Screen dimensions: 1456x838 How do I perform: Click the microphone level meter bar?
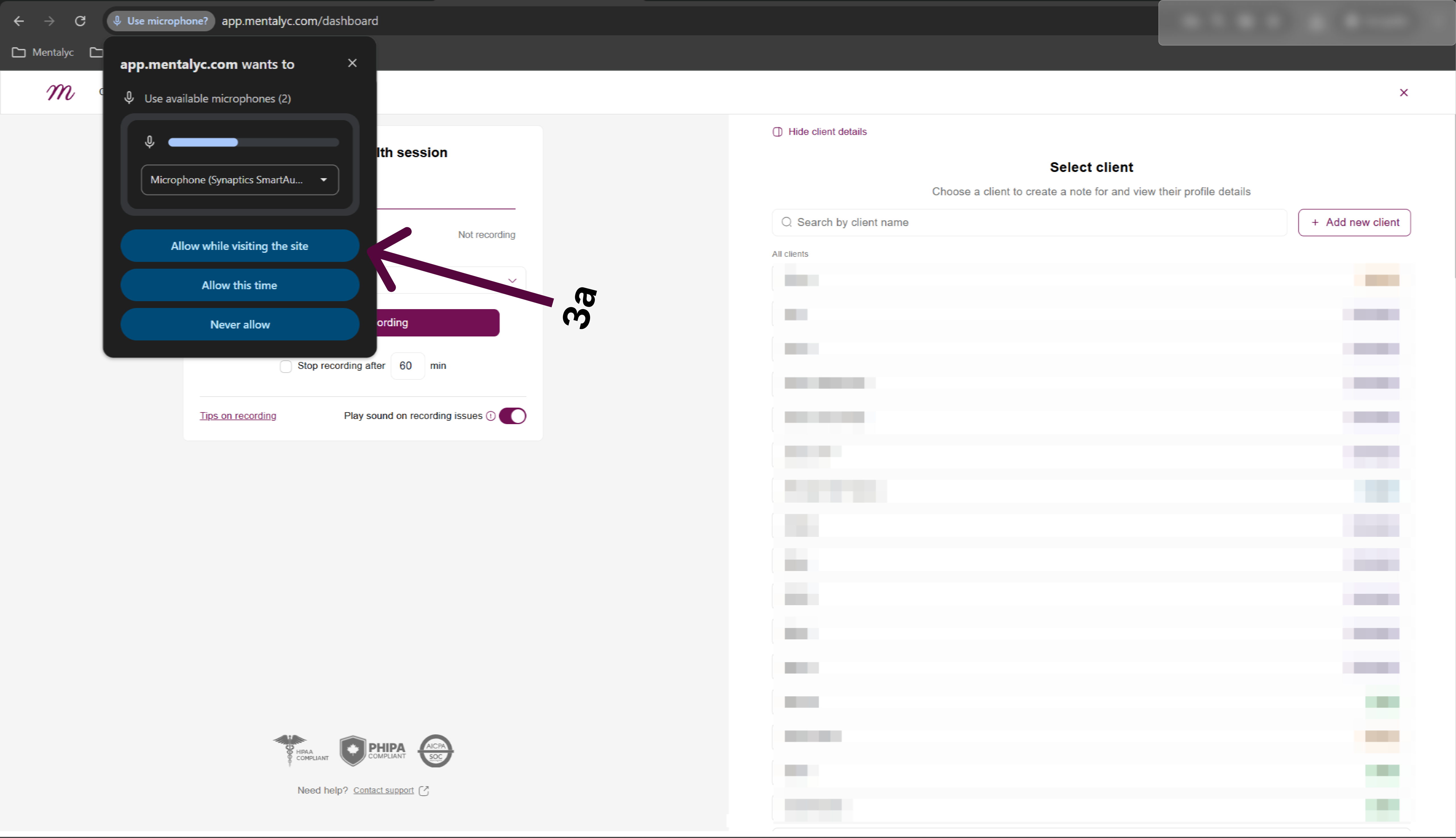(x=253, y=142)
